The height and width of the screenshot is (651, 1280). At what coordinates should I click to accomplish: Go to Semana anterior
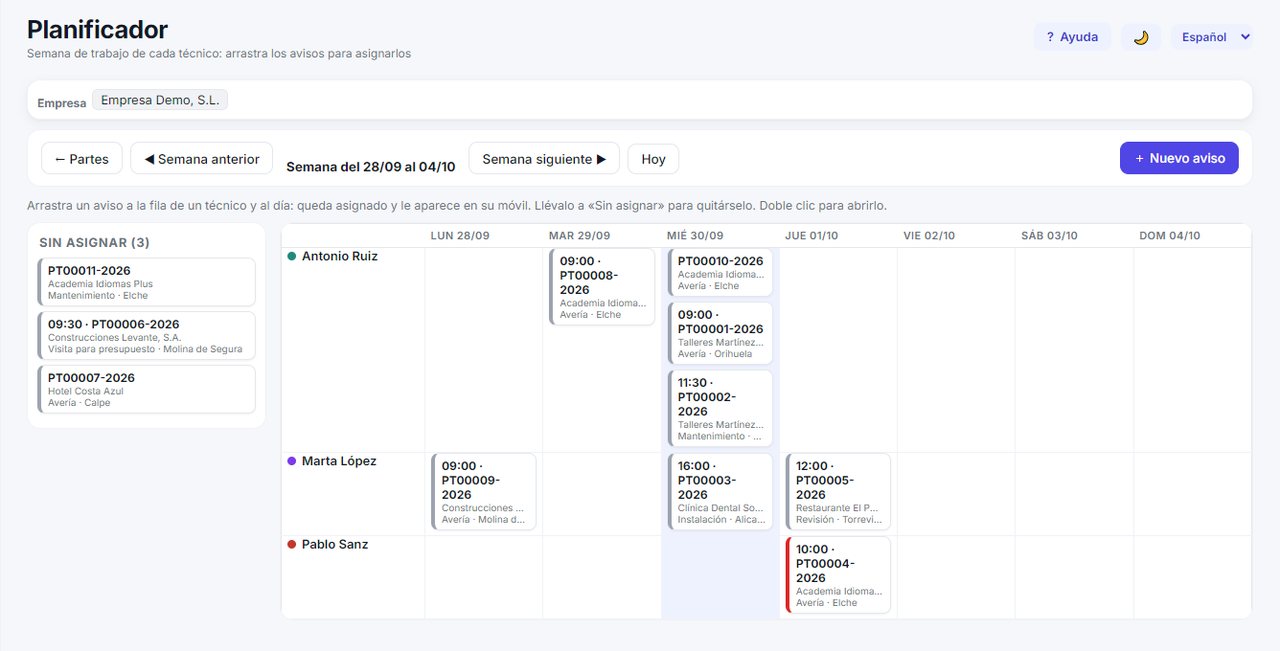coord(202,159)
